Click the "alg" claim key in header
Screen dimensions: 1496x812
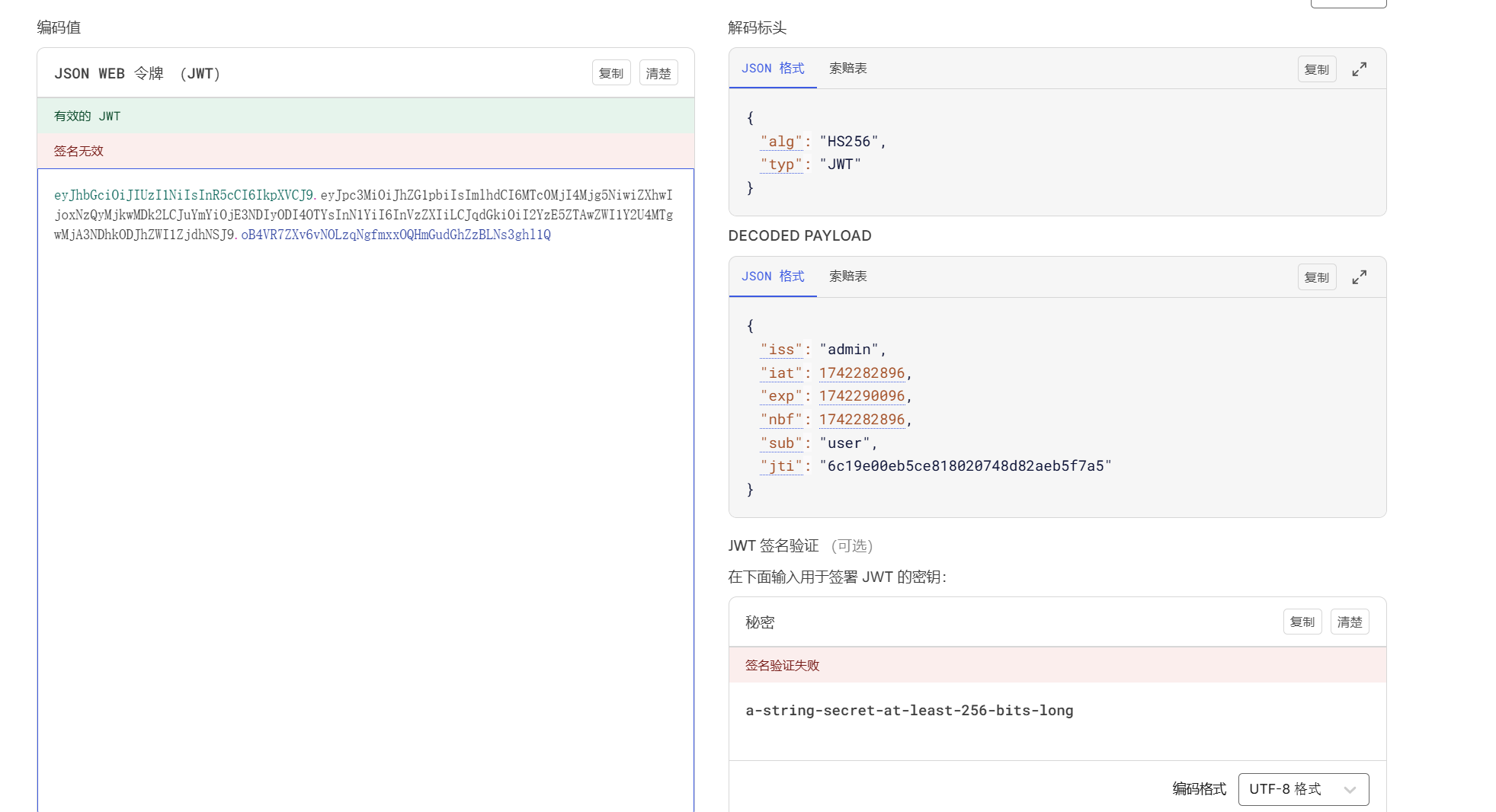[x=781, y=142]
